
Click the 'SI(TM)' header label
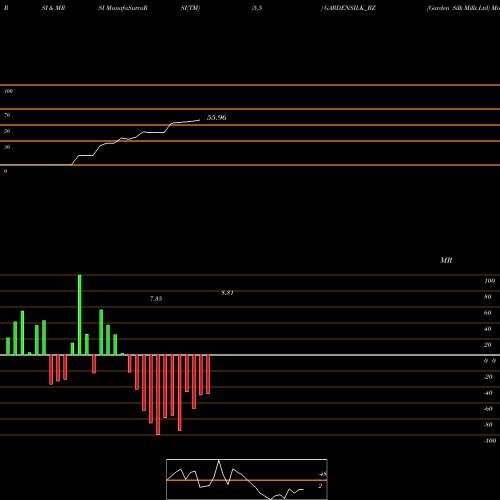pyautogui.click(x=190, y=8)
